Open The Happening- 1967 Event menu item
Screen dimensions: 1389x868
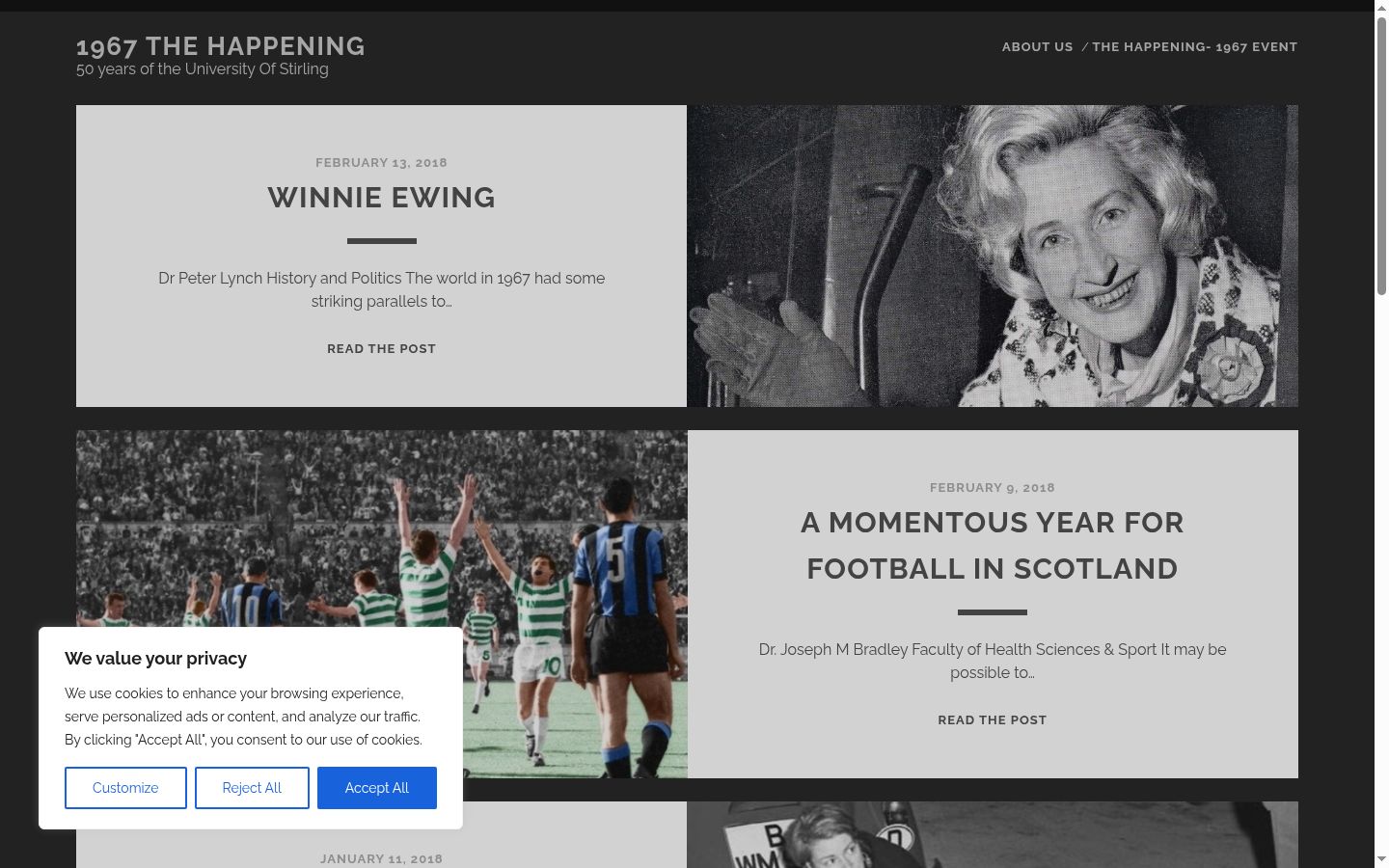tap(1194, 46)
